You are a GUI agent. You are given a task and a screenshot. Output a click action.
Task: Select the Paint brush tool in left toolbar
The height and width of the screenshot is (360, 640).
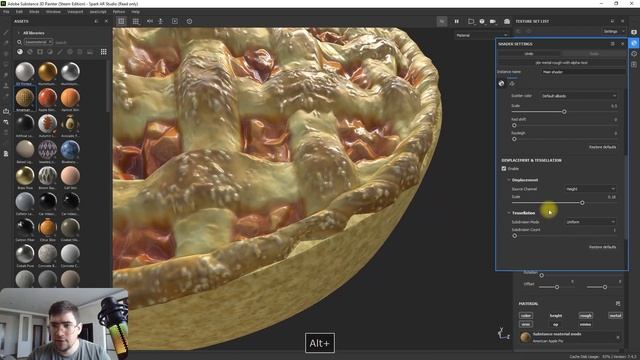click(x=6, y=32)
